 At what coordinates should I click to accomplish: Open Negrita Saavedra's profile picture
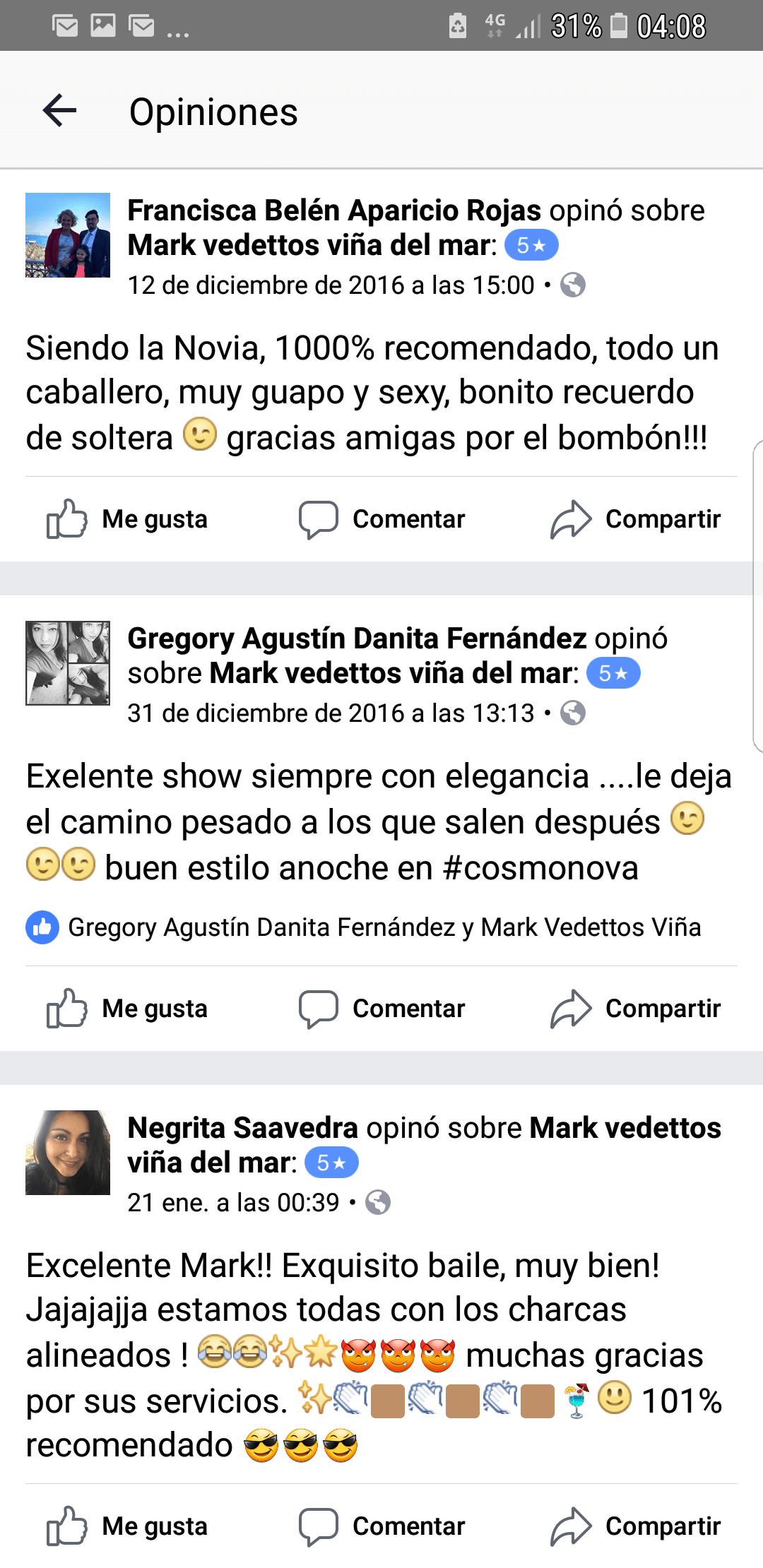tap(68, 1153)
